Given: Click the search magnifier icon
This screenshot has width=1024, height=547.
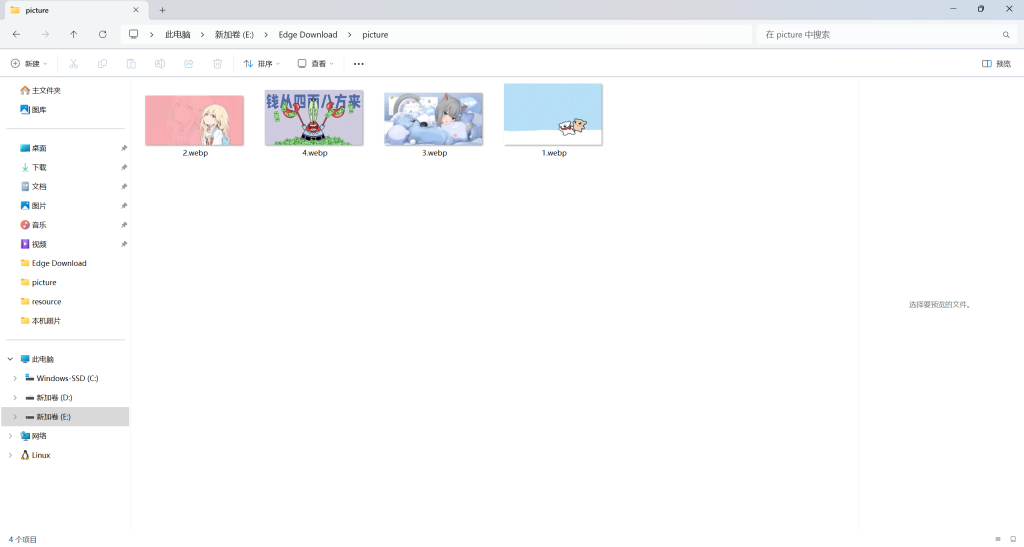Looking at the screenshot, I should coord(1006,35).
